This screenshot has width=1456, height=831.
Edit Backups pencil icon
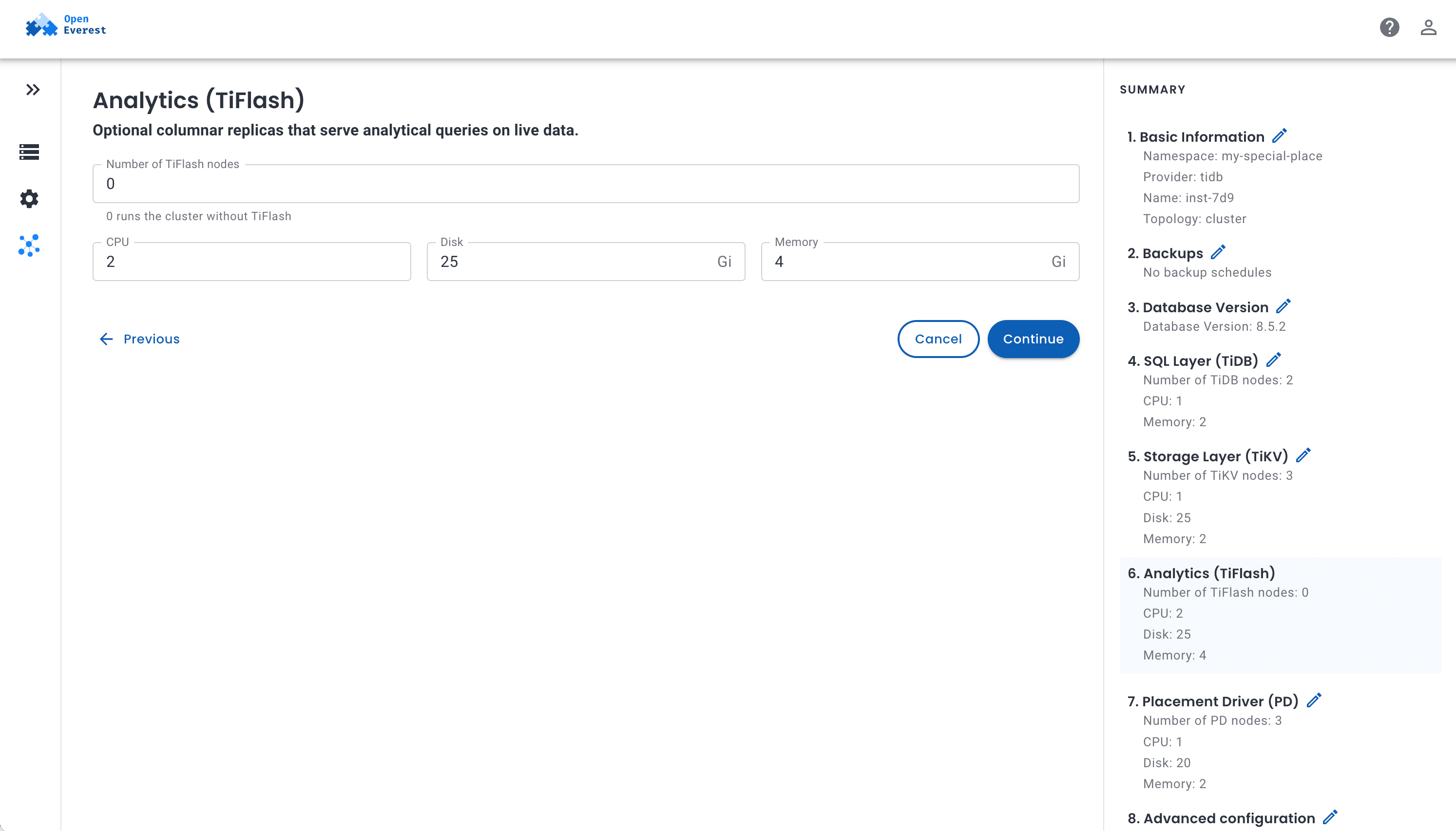[x=1218, y=252]
